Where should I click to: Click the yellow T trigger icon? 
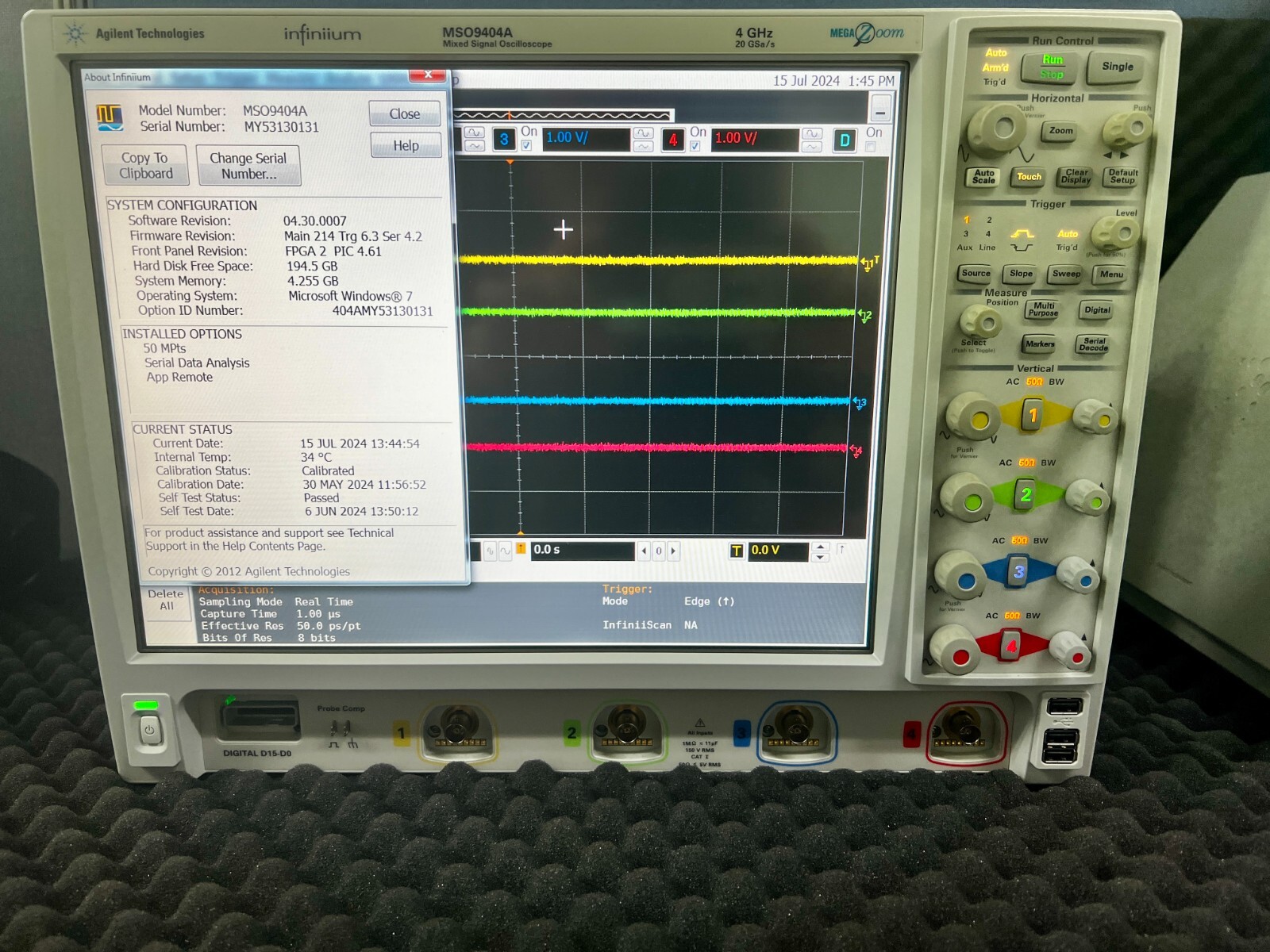737,551
